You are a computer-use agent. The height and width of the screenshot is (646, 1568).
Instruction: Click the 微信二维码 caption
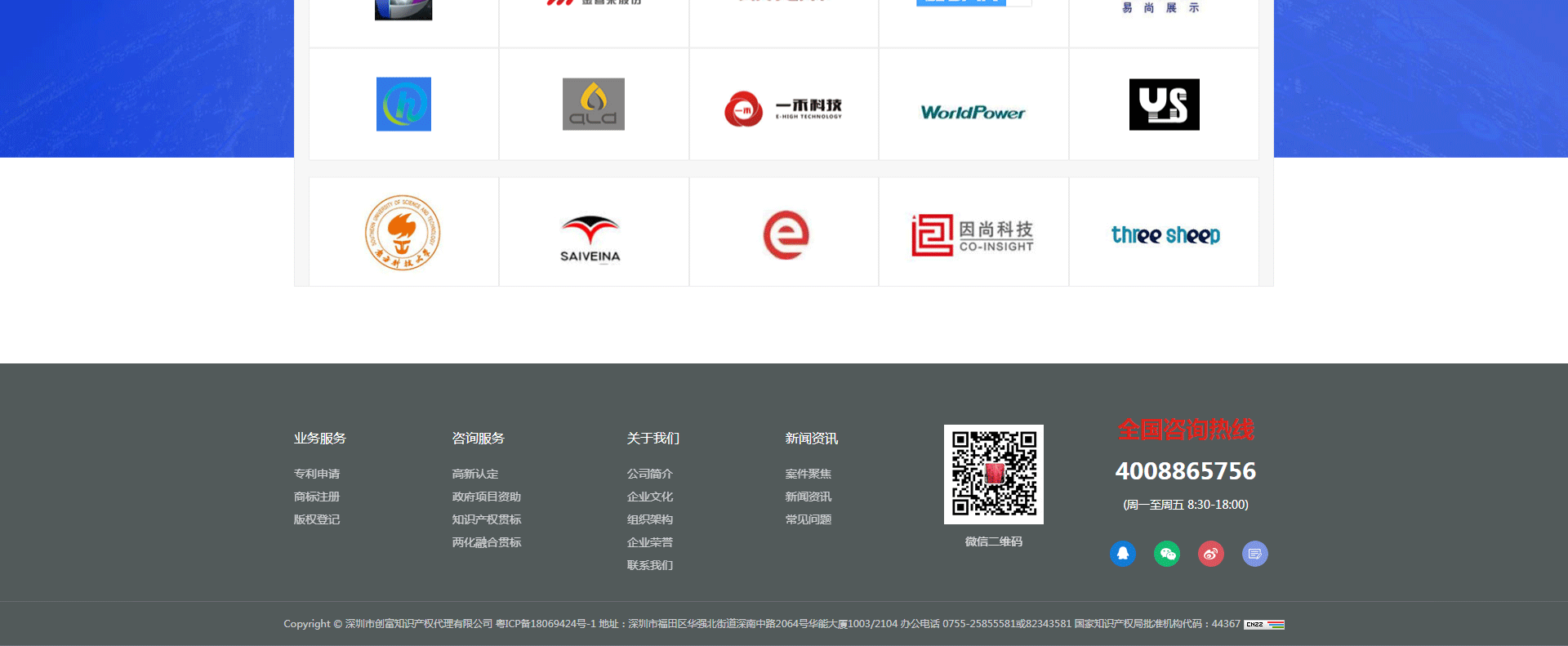tap(994, 541)
